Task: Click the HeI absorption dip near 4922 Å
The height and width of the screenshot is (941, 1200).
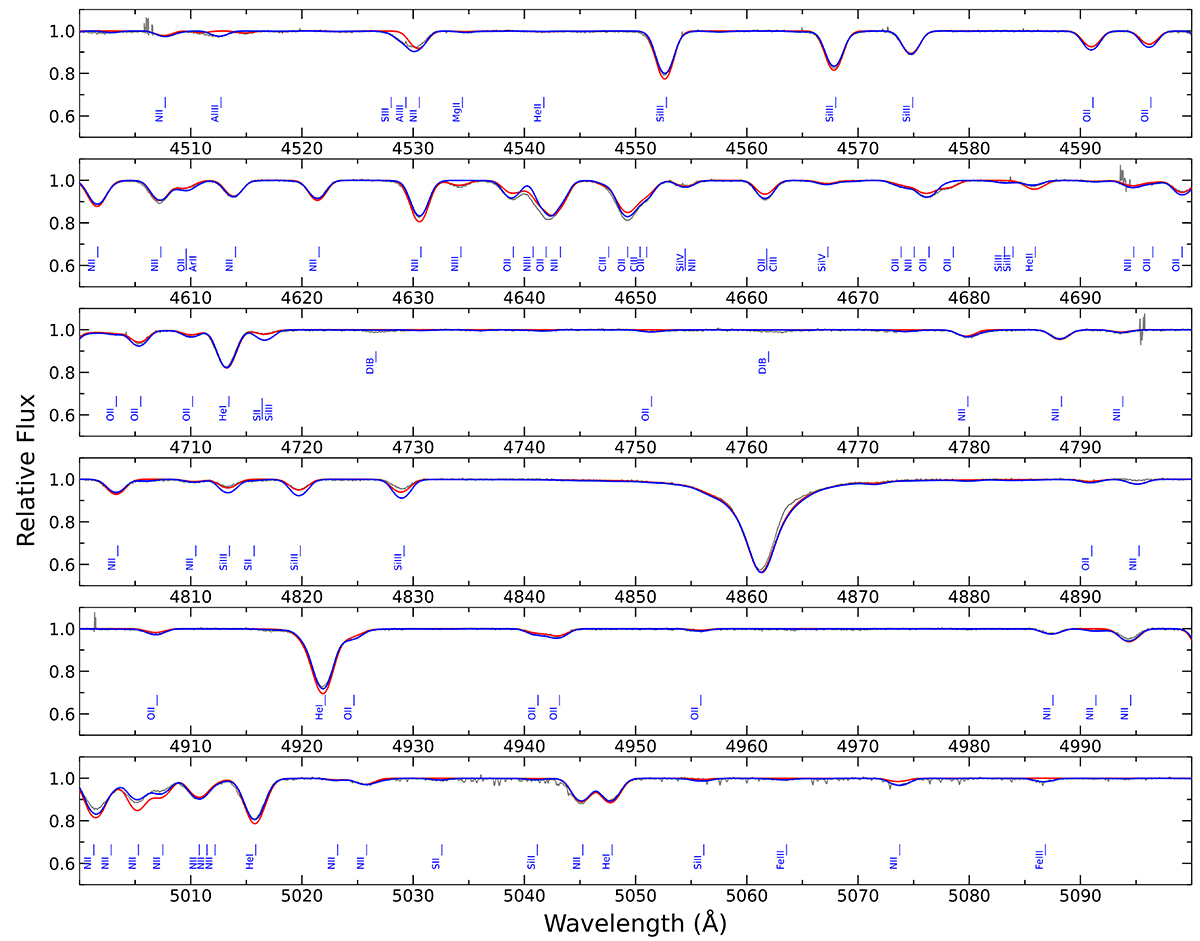Action: [x=322, y=690]
